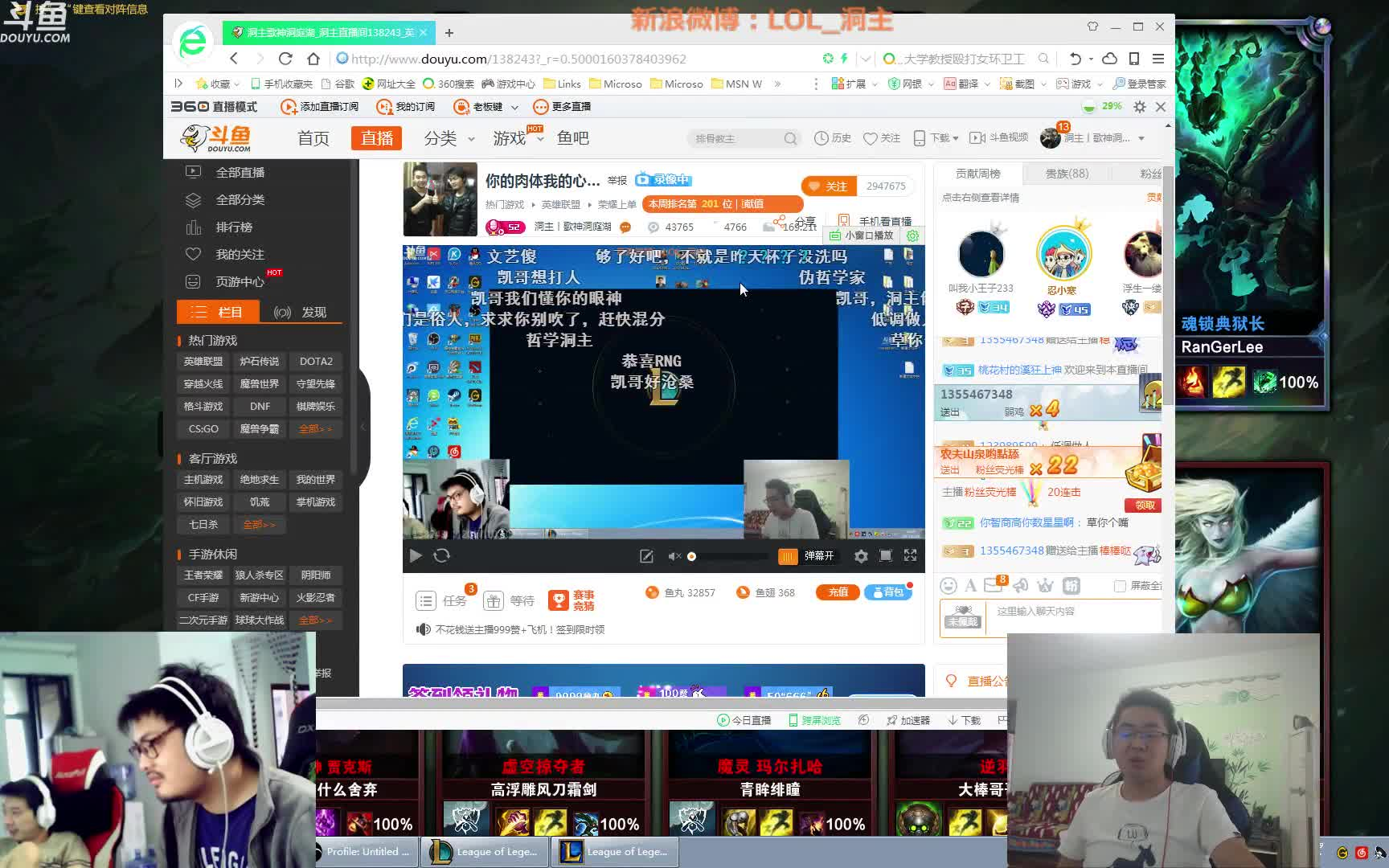
Task: Open the 关注 heart in site header
Action: click(x=882, y=138)
